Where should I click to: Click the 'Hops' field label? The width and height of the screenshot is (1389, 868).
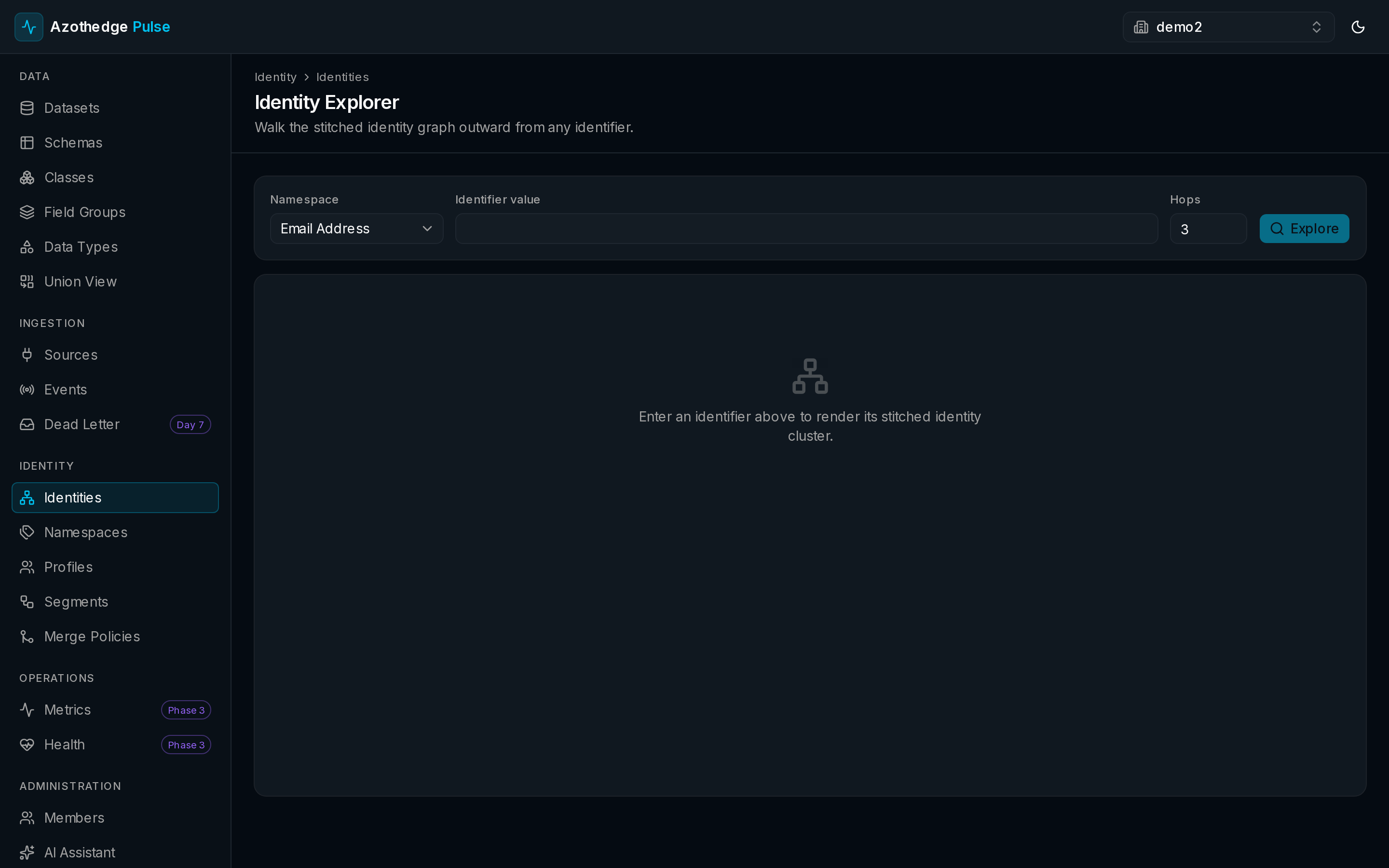coord(1185,199)
